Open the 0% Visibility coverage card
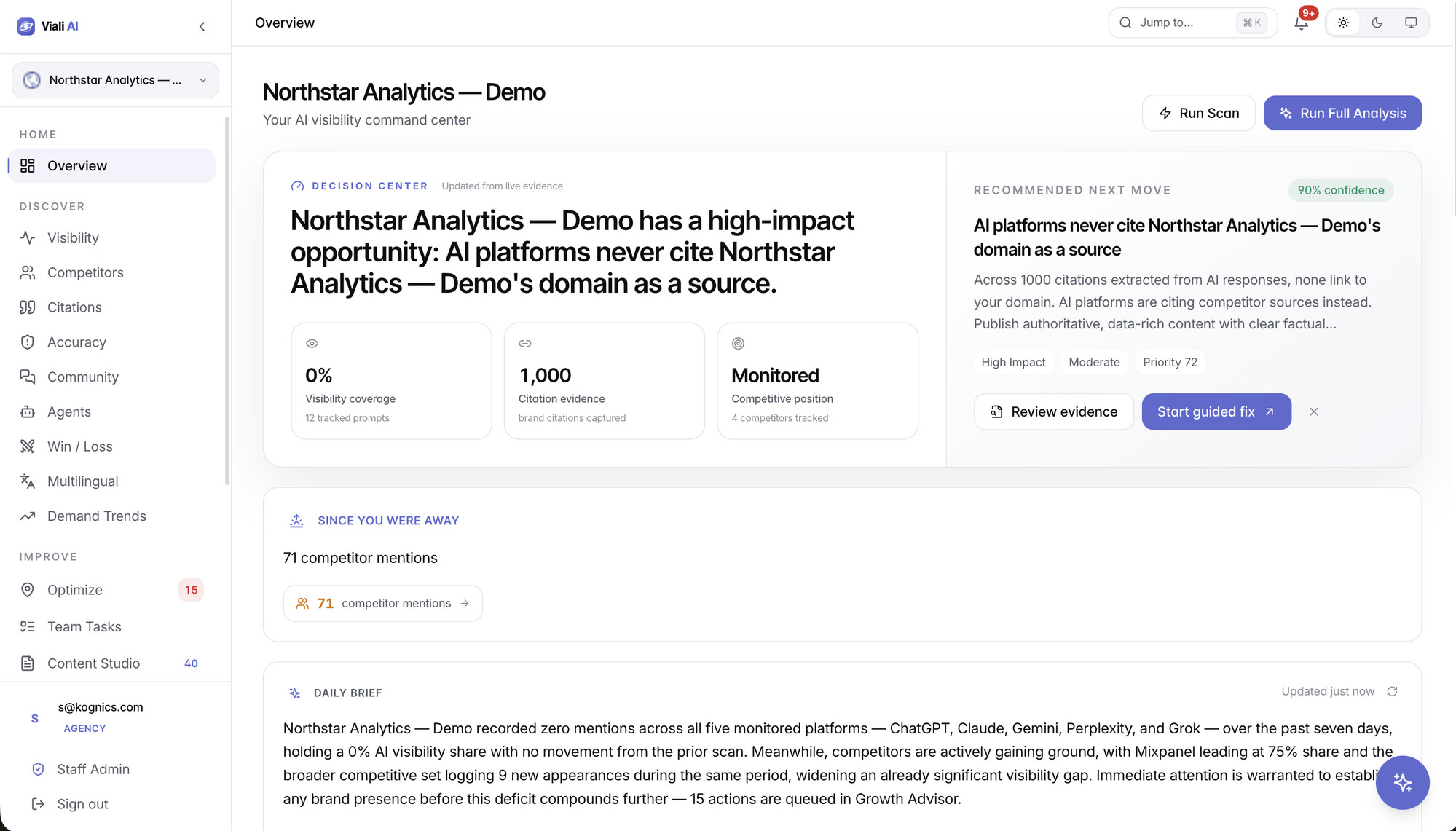The image size is (1456, 831). click(x=391, y=381)
